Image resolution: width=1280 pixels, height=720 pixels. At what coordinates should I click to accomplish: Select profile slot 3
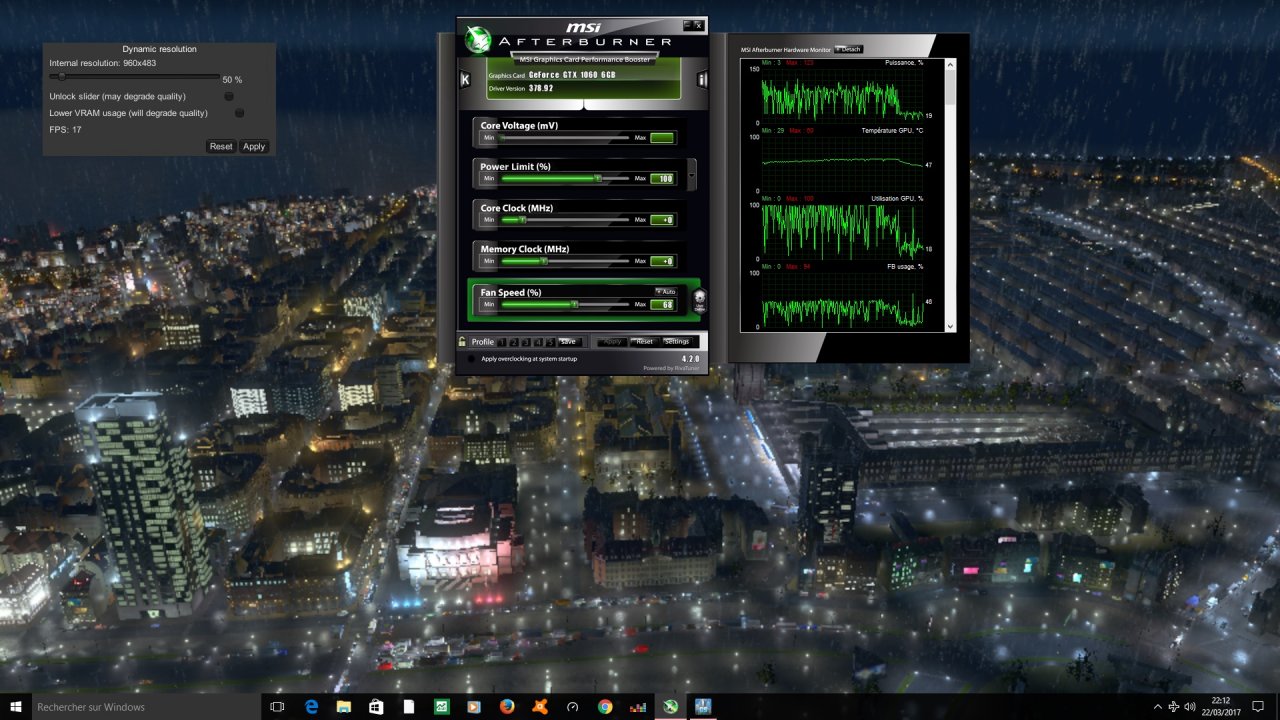[x=526, y=342]
